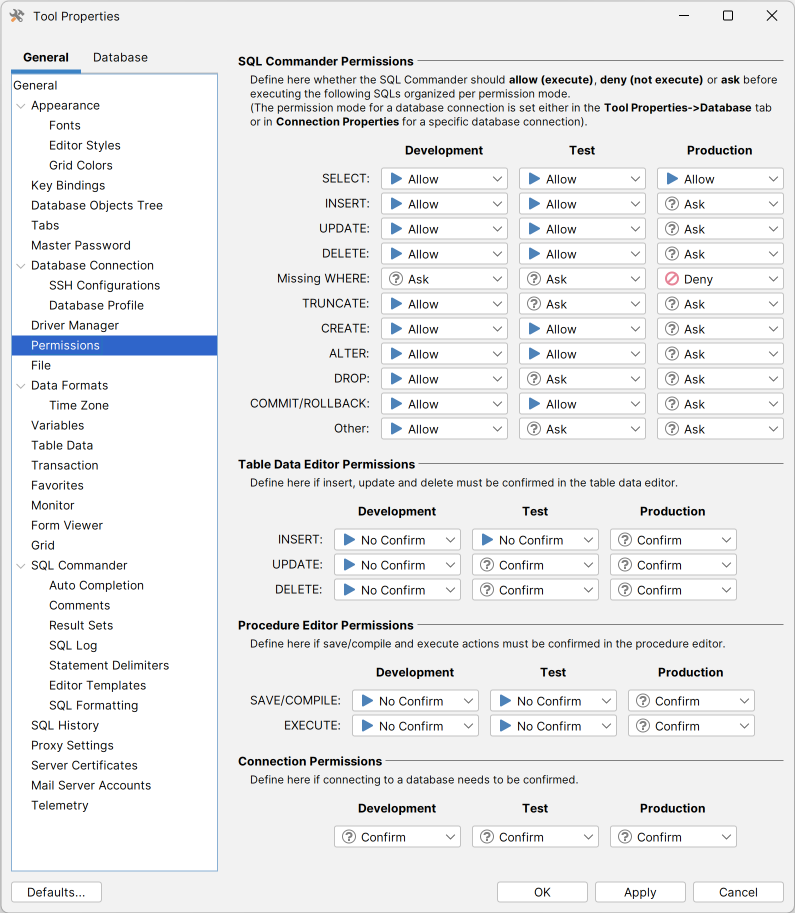Collapse the SQL Commander tree node

[x=21, y=566]
